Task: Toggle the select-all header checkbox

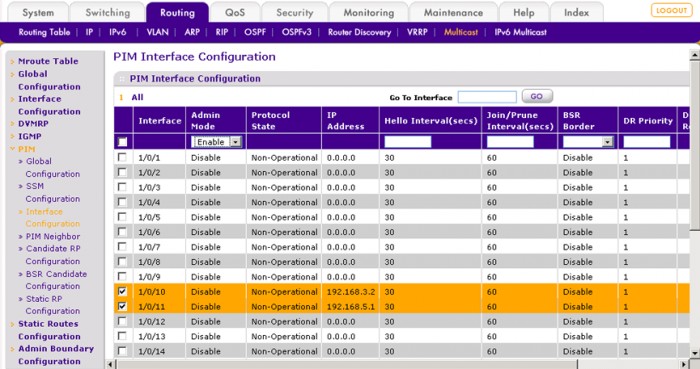Action: pyautogui.click(x=122, y=142)
